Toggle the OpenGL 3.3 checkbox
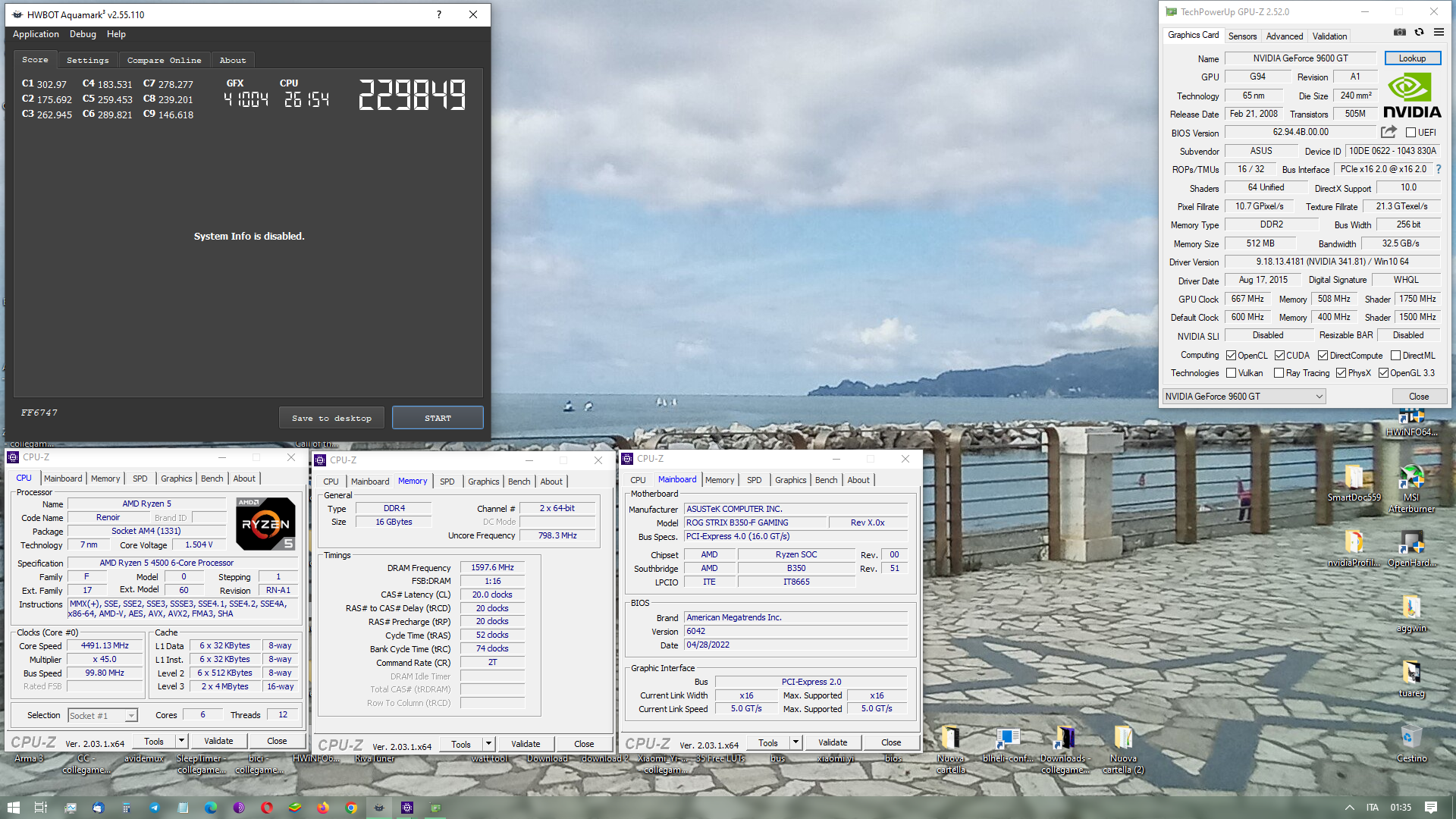This screenshot has width=1456, height=819. point(1383,373)
